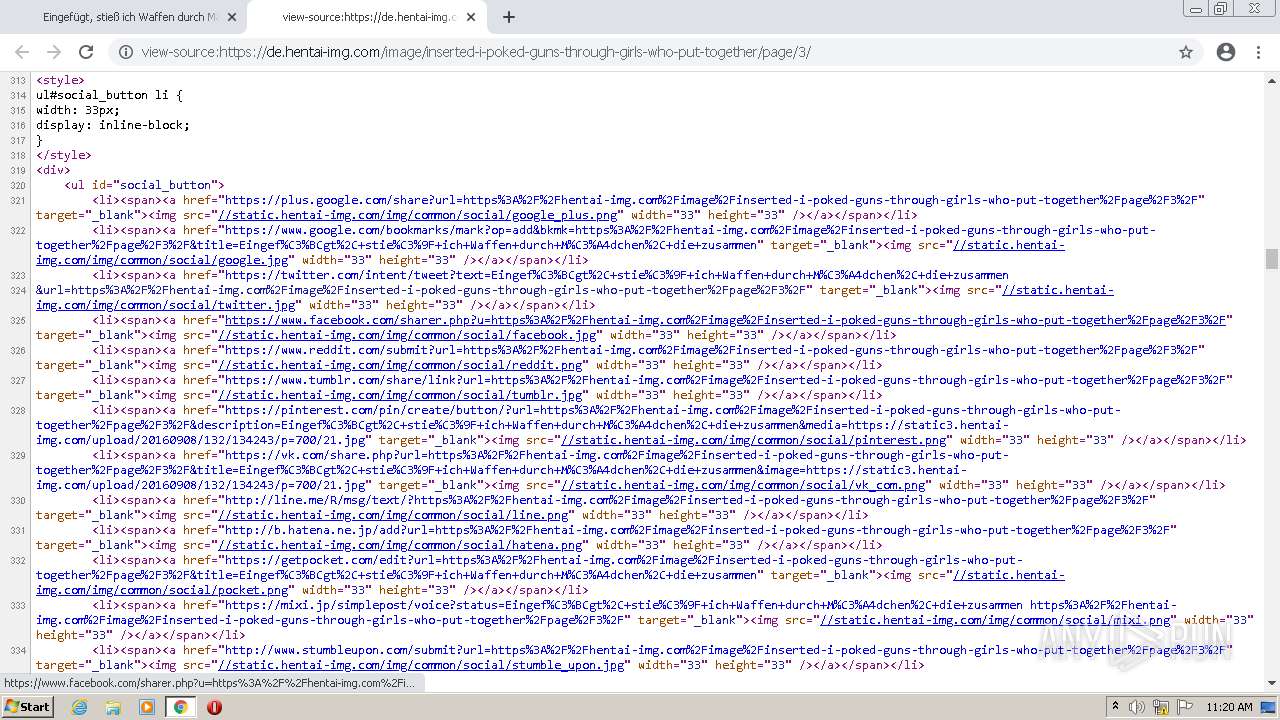The image size is (1280, 720).
Task: Go back with the browser back arrow
Action: click(x=22, y=52)
